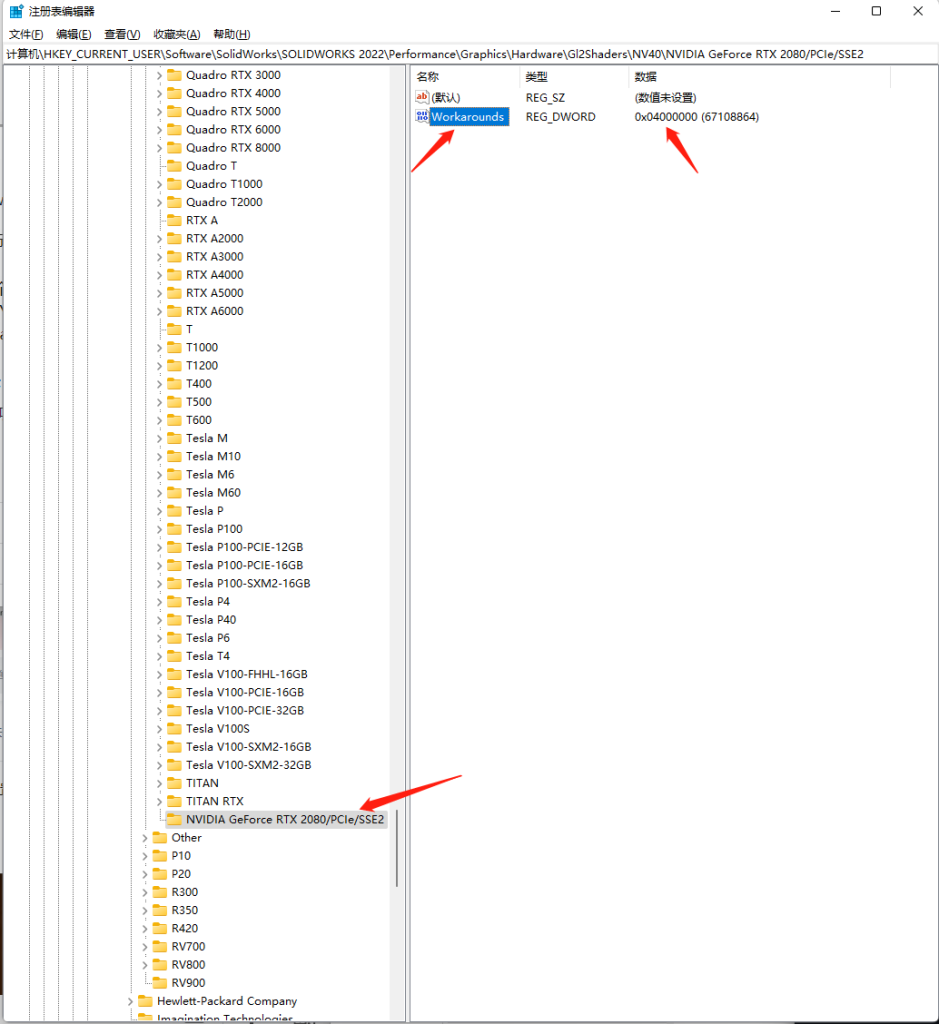Select the R300 folder icon
Screen dimensions: 939x1024
[x=160, y=891]
